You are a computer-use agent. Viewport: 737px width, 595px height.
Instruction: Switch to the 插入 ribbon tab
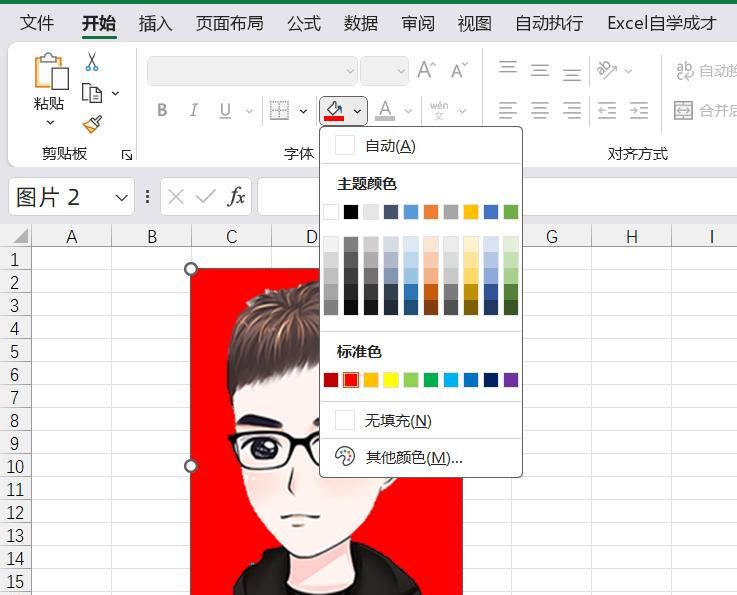[x=155, y=23]
